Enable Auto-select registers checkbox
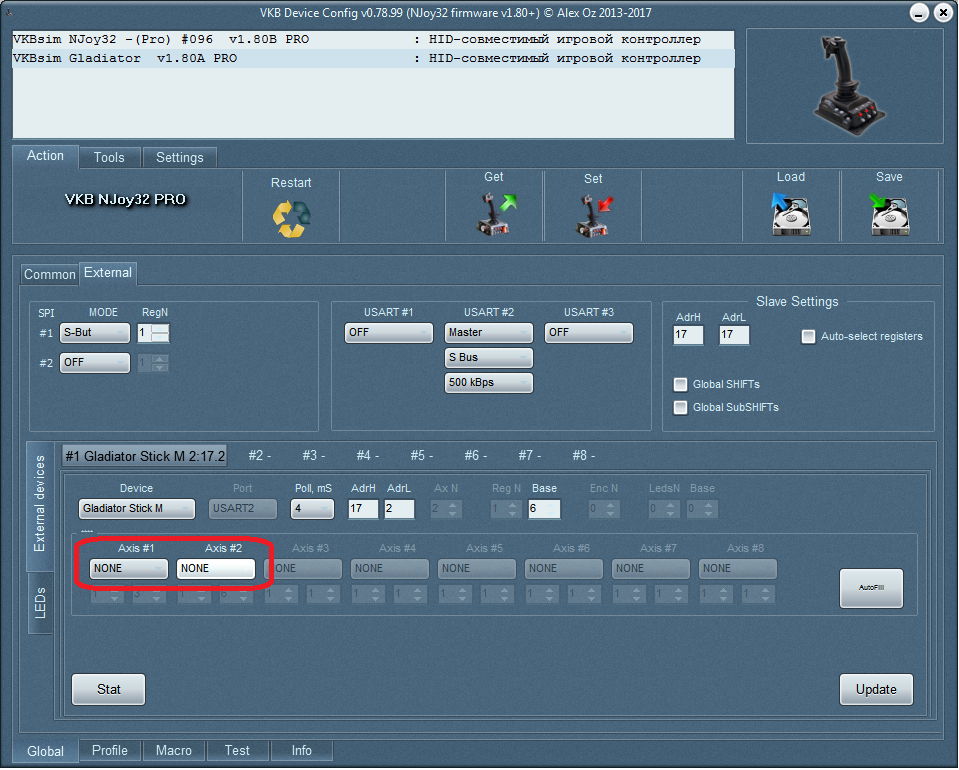Screen dimensions: 959x770 point(809,336)
